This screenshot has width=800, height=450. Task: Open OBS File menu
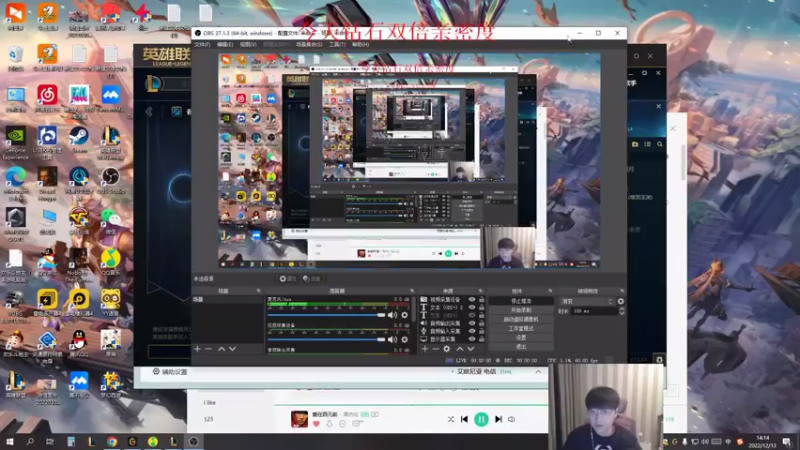coord(203,45)
